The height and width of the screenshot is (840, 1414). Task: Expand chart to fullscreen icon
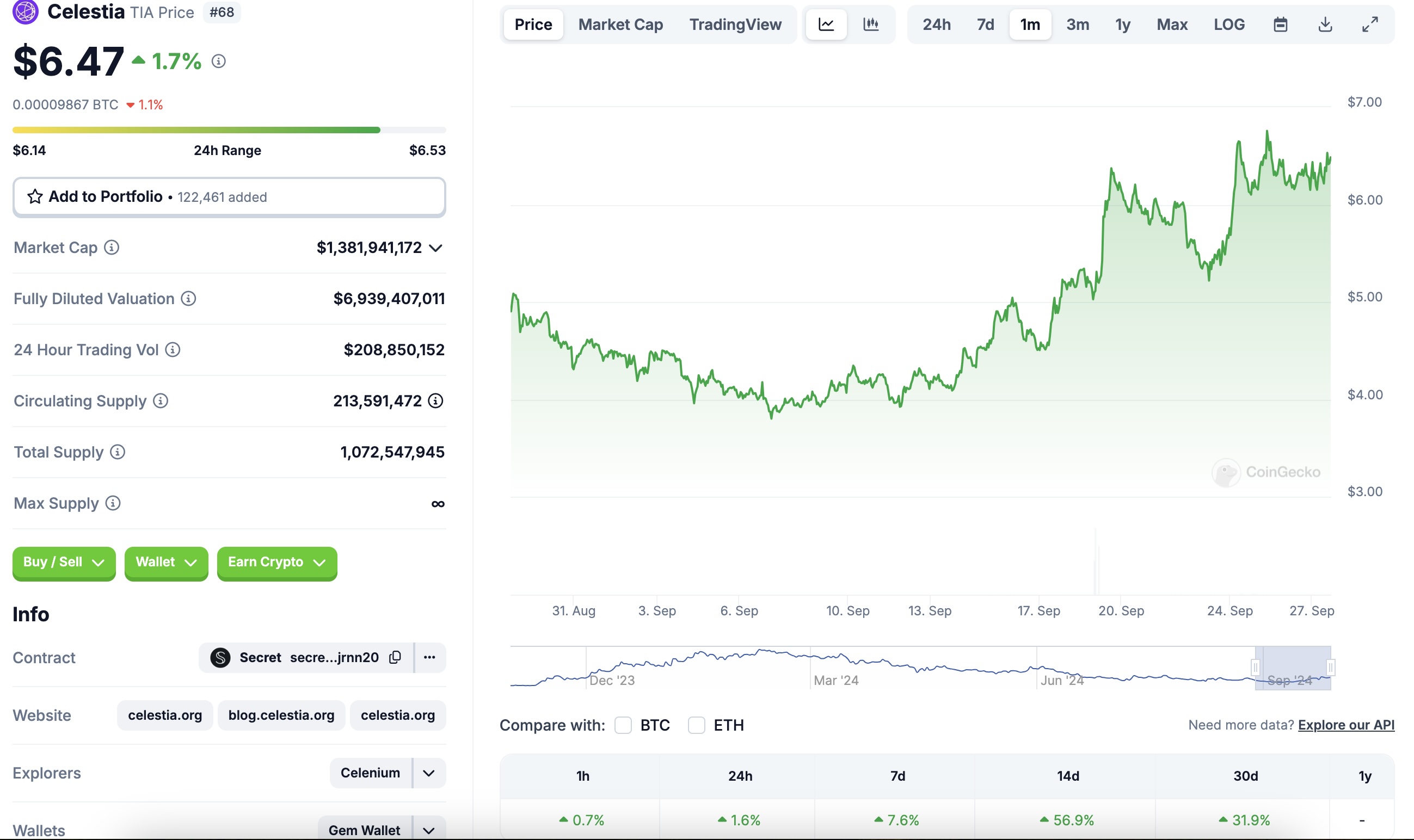pyautogui.click(x=1370, y=24)
